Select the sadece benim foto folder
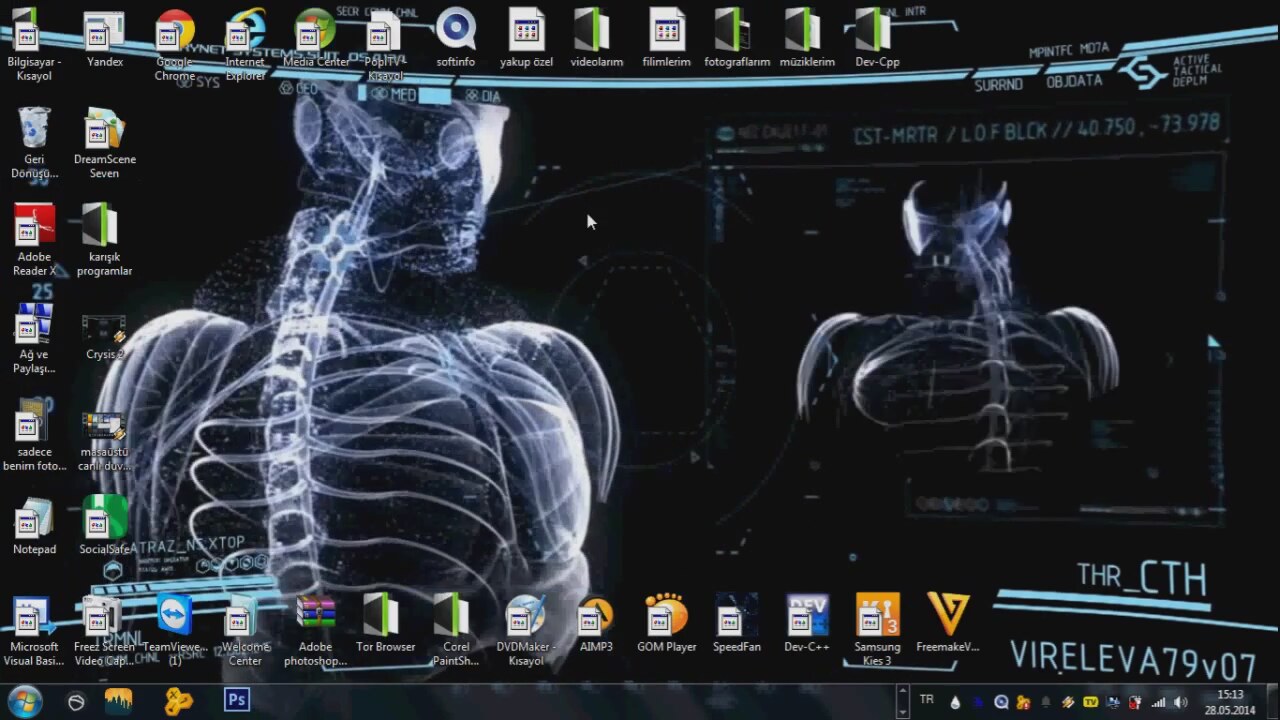 pyautogui.click(x=34, y=436)
